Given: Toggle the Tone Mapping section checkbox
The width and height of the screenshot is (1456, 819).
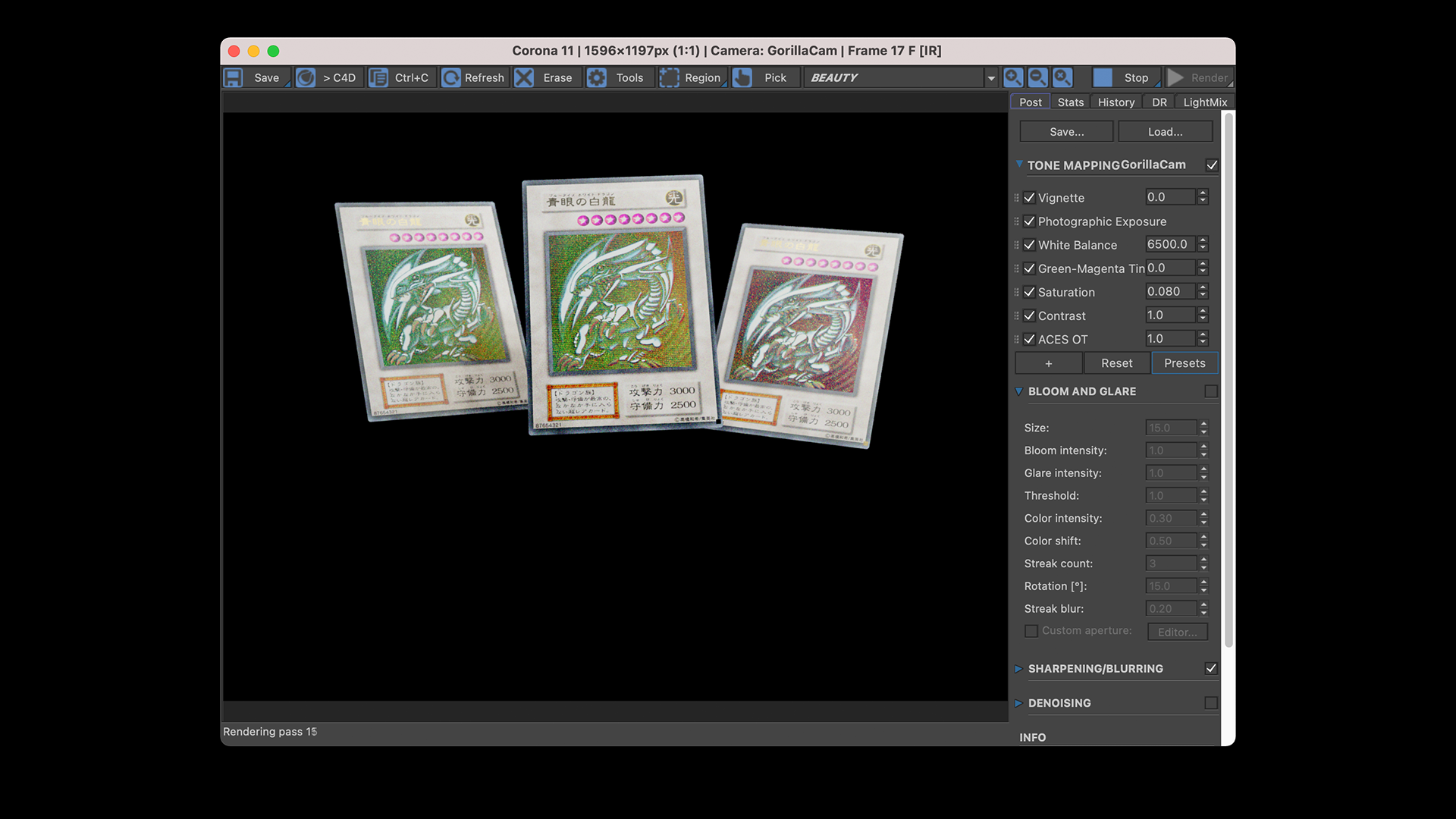Looking at the screenshot, I should pyautogui.click(x=1212, y=165).
